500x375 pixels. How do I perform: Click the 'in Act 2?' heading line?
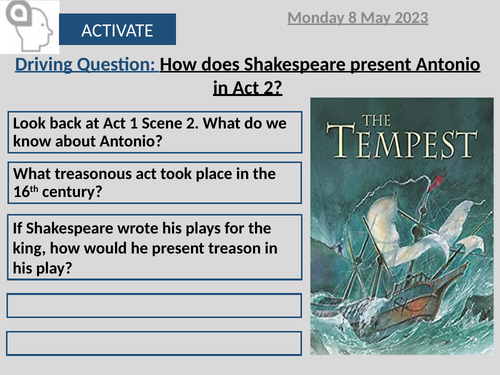pos(248,88)
